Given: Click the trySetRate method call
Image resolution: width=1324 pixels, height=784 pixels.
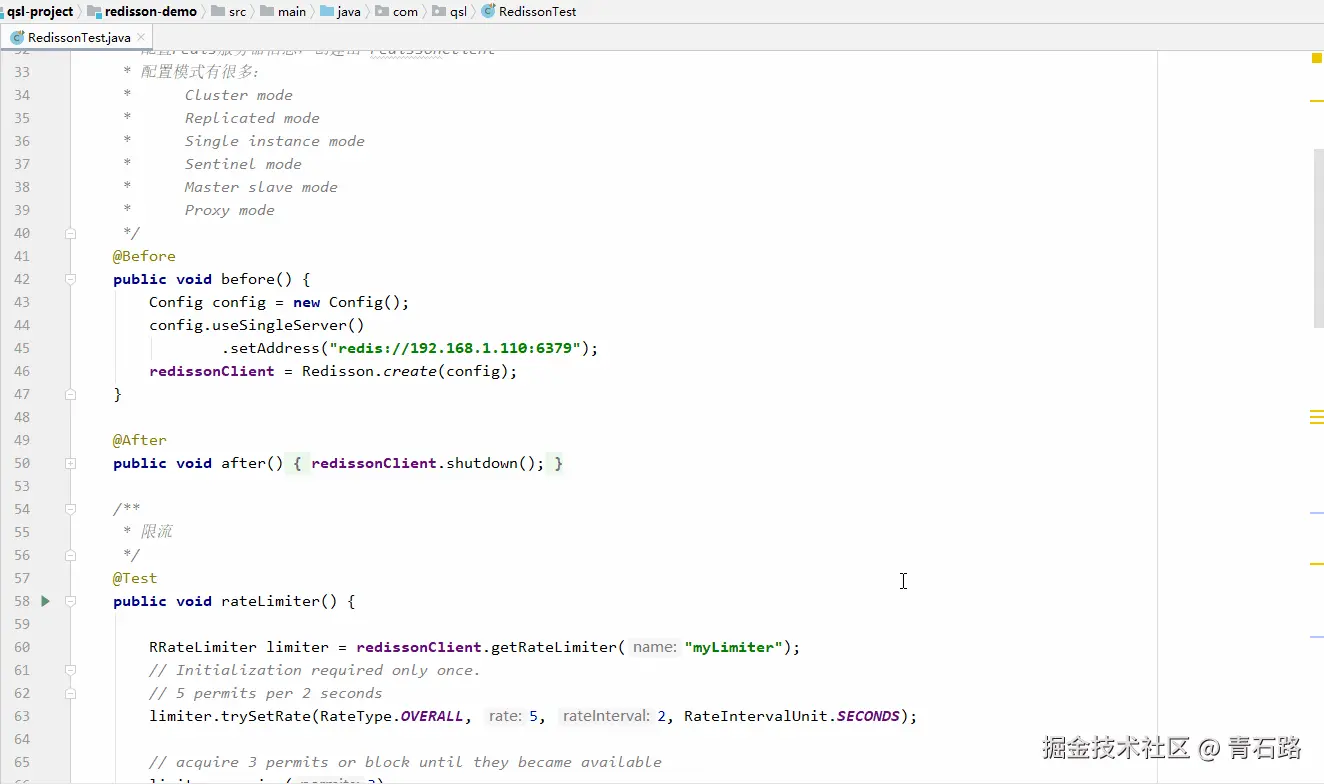Looking at the screenshot, I should tap(266, 716).
